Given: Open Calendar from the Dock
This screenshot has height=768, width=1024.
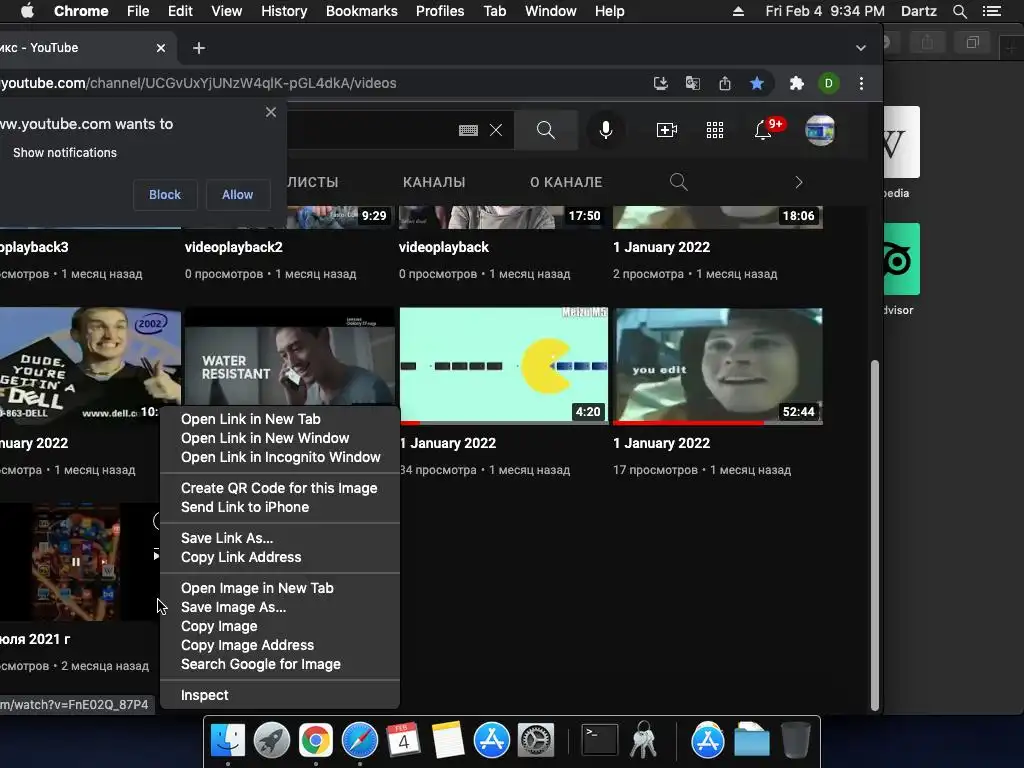Looking at the screenshot, I should [403, 741].
